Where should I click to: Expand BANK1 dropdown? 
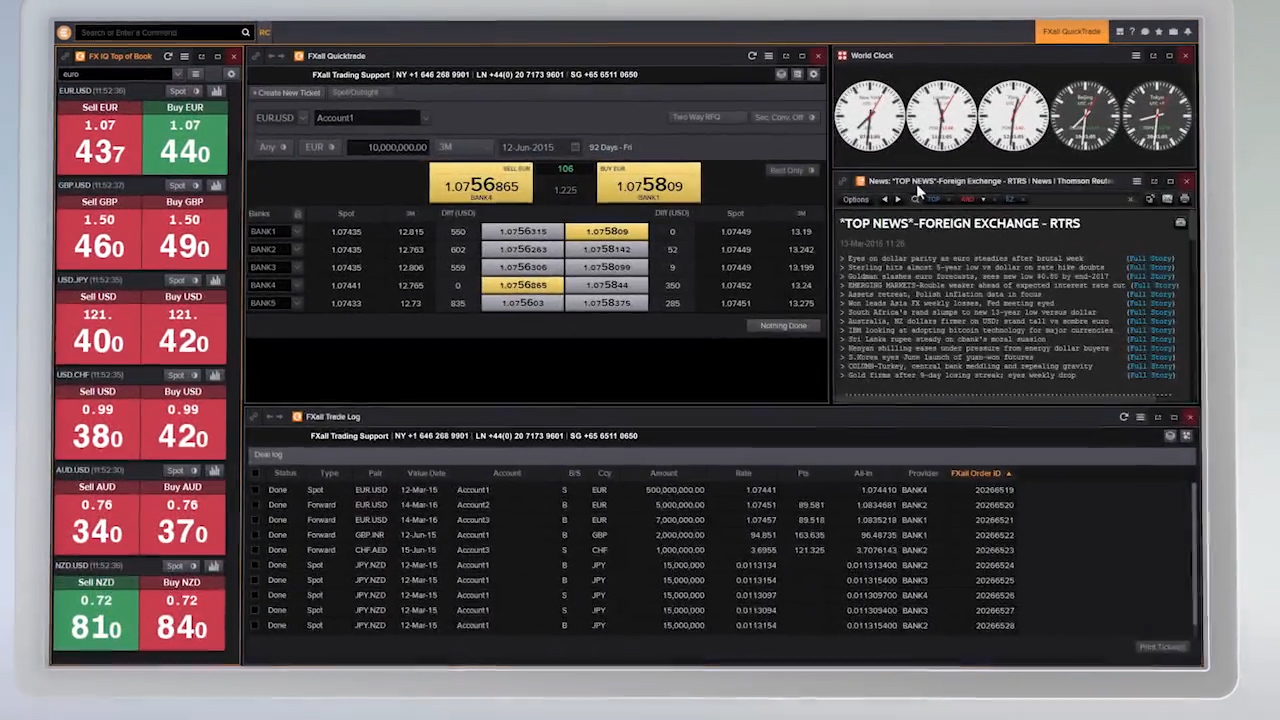click(297, 232)
